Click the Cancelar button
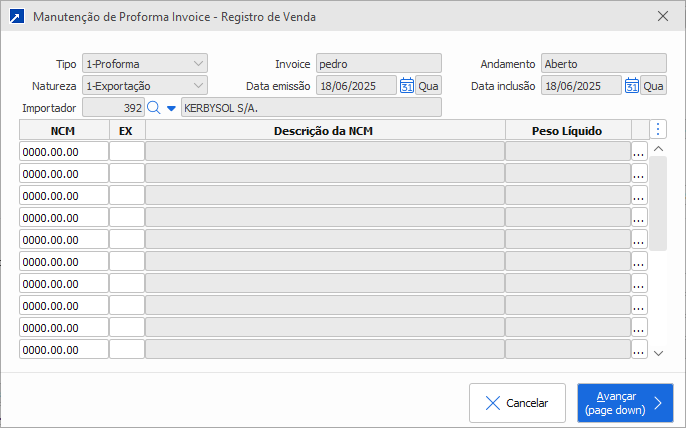The width and height of the screenshot is (686, 428). click(517, 403)
